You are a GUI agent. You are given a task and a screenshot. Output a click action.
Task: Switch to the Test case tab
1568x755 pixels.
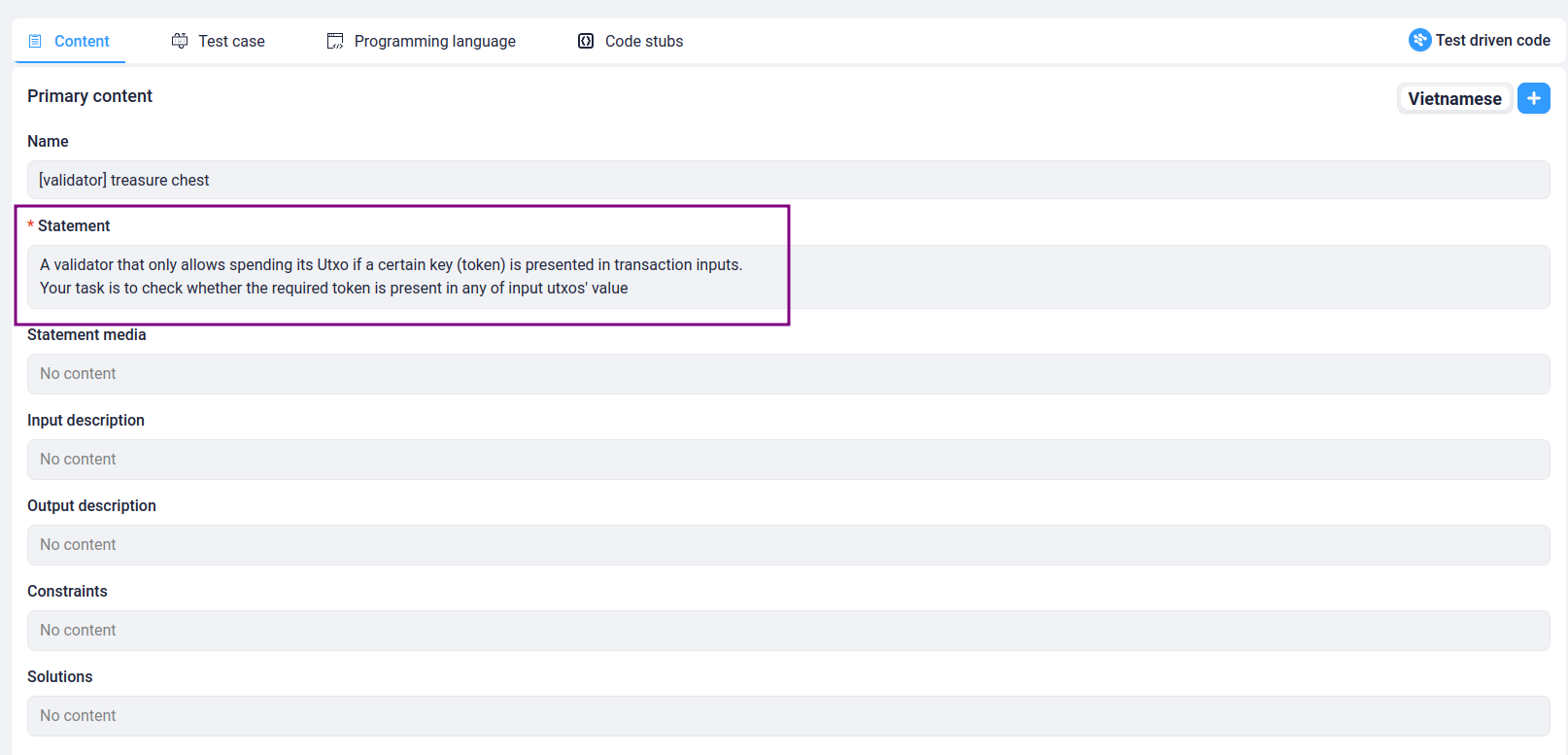coord(219,41)
